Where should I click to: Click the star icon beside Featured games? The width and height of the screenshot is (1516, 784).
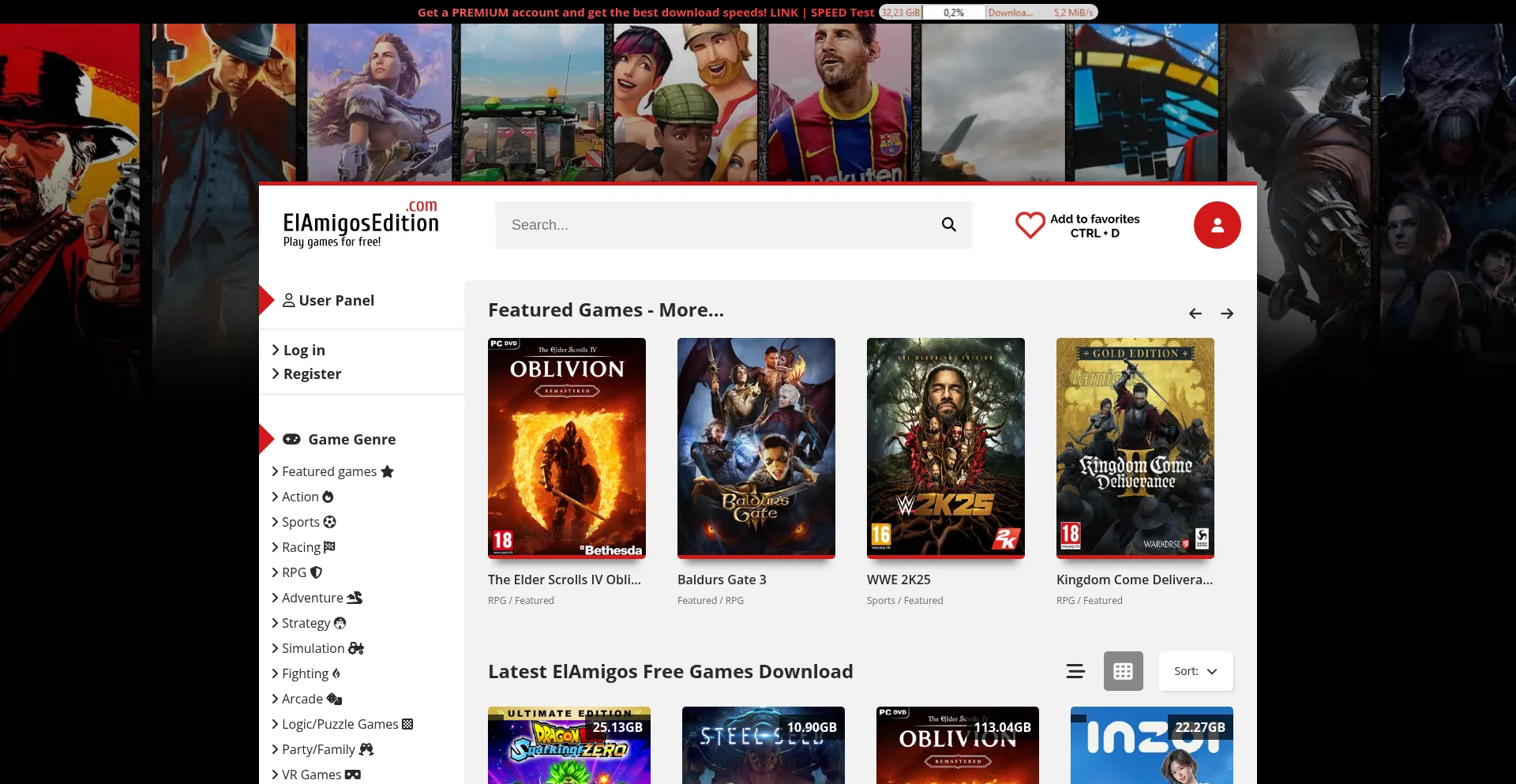coord(388,471)
